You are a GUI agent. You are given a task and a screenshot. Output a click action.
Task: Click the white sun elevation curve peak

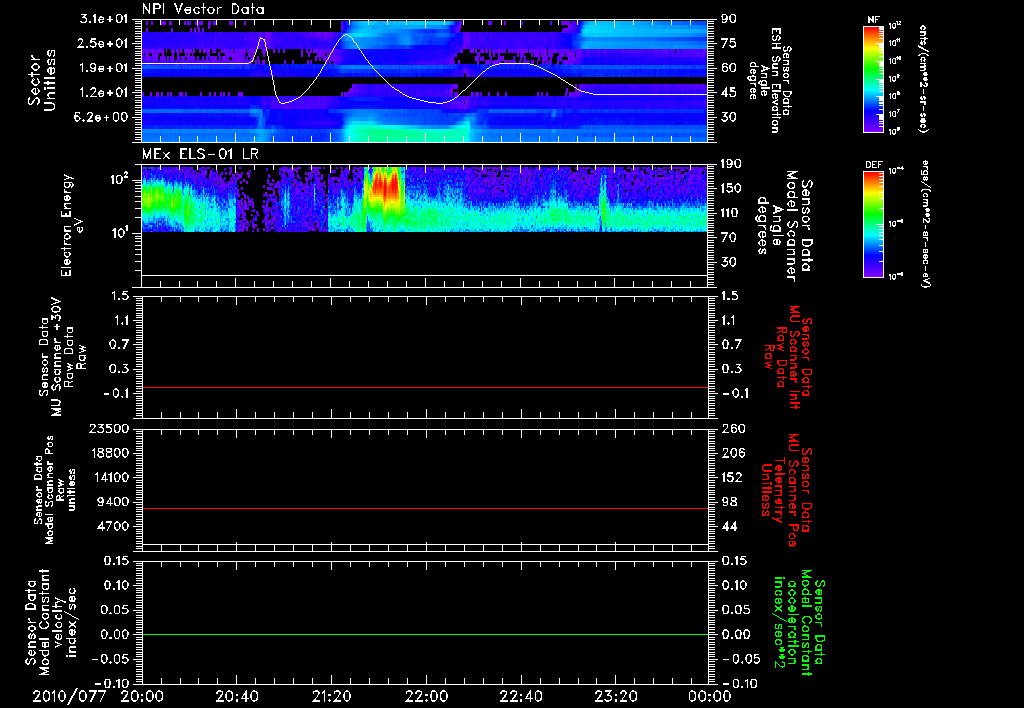coord(346,35)
